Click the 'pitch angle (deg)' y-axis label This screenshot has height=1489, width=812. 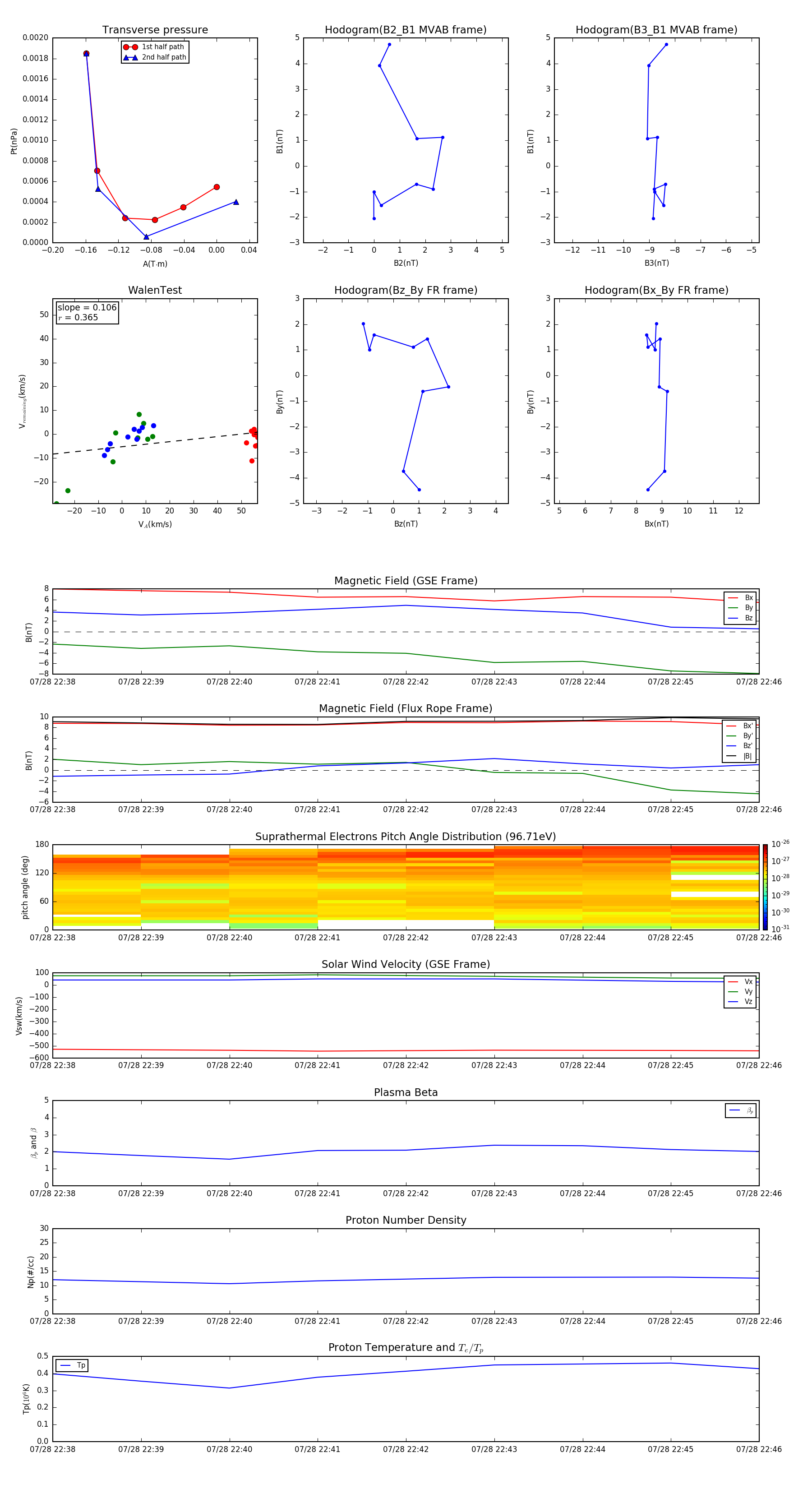pyautogui.click(x=25, y=887)
